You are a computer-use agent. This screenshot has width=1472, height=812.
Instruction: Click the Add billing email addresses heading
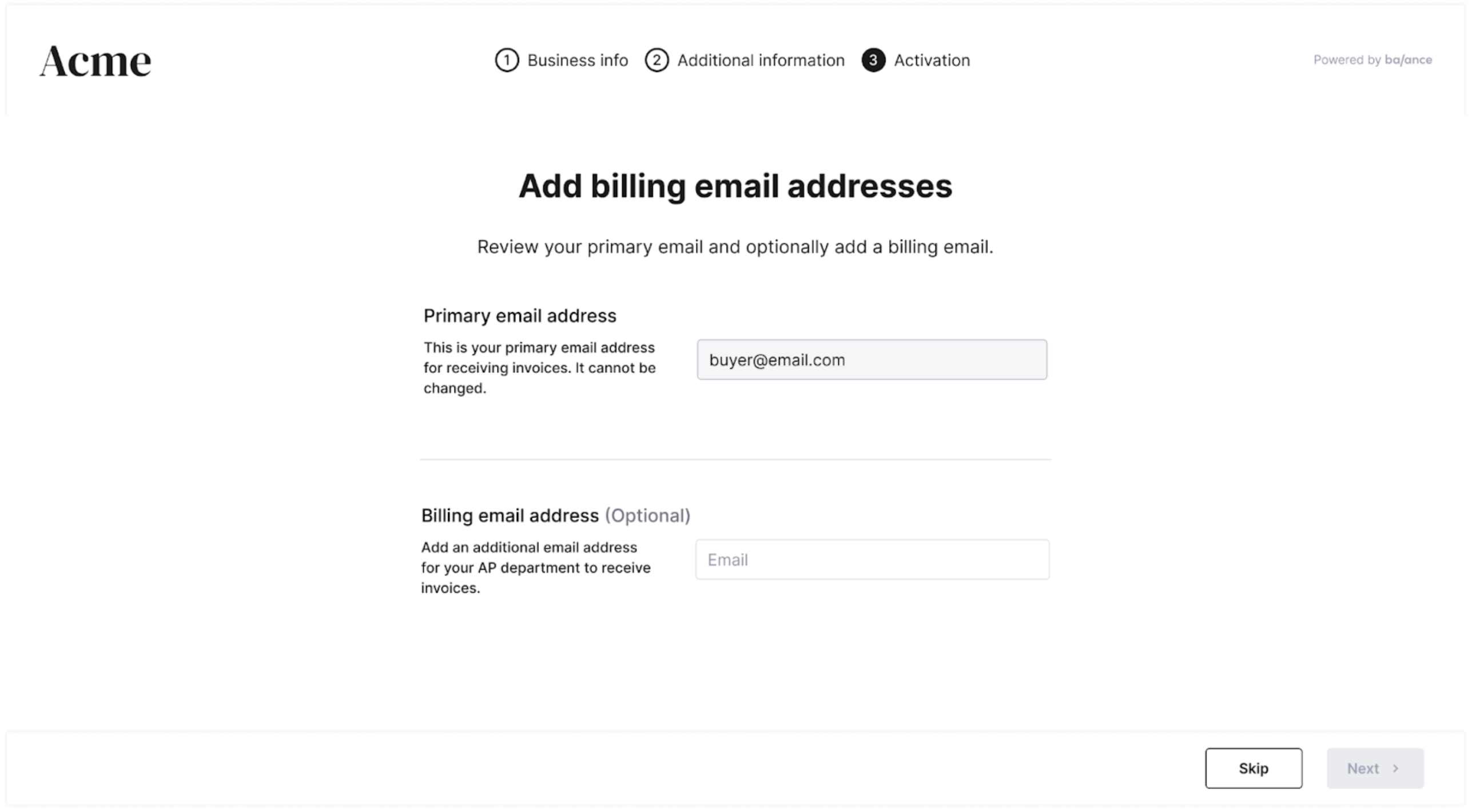click(x=735, y=186)
